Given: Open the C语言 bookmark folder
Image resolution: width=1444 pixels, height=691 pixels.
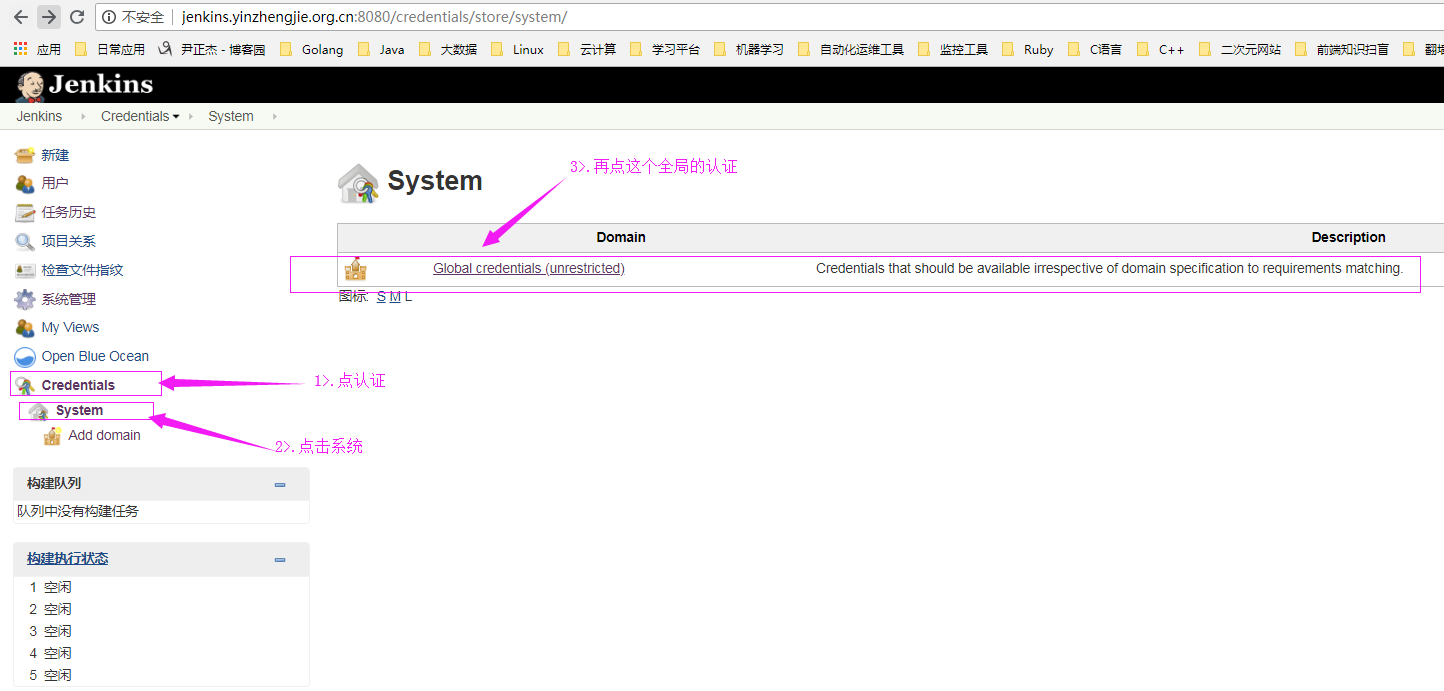Looking at the screenshot, I should point(1095,49).
